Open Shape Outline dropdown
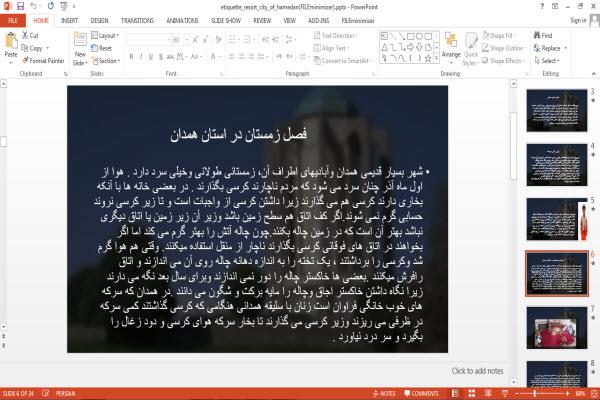600x400 pixels. click(504, 48)
